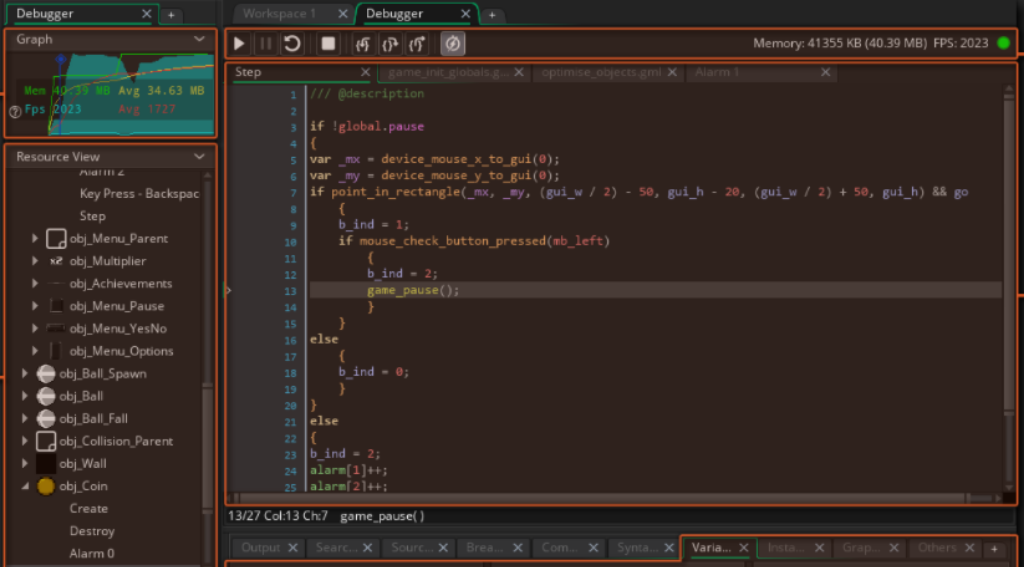
Task: Toggle the real-time debugging icon
Action: coord(453,44)
